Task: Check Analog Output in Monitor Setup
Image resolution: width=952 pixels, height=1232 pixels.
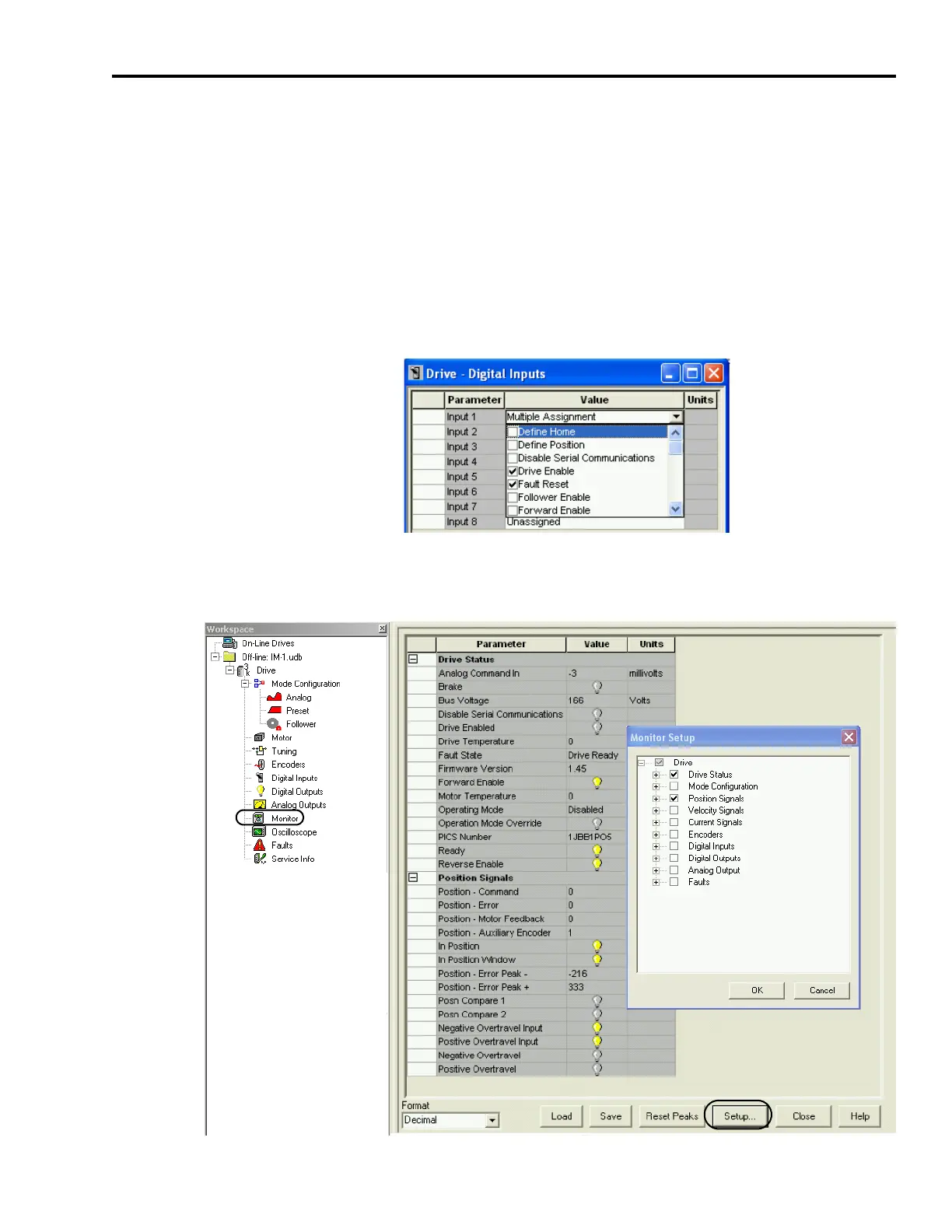Action: (674, 870)
